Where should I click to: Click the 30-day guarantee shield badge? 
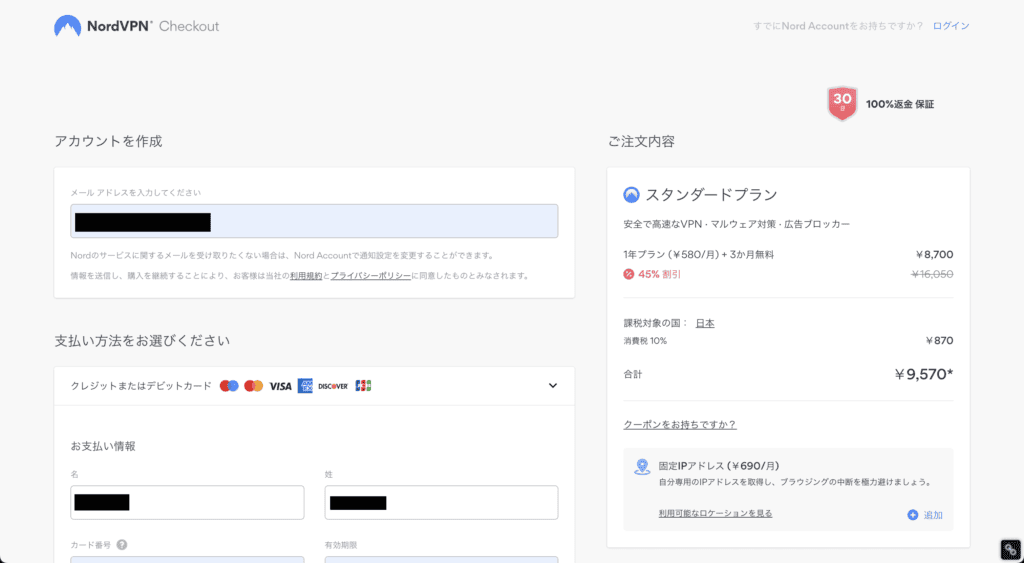pos(842,103)
